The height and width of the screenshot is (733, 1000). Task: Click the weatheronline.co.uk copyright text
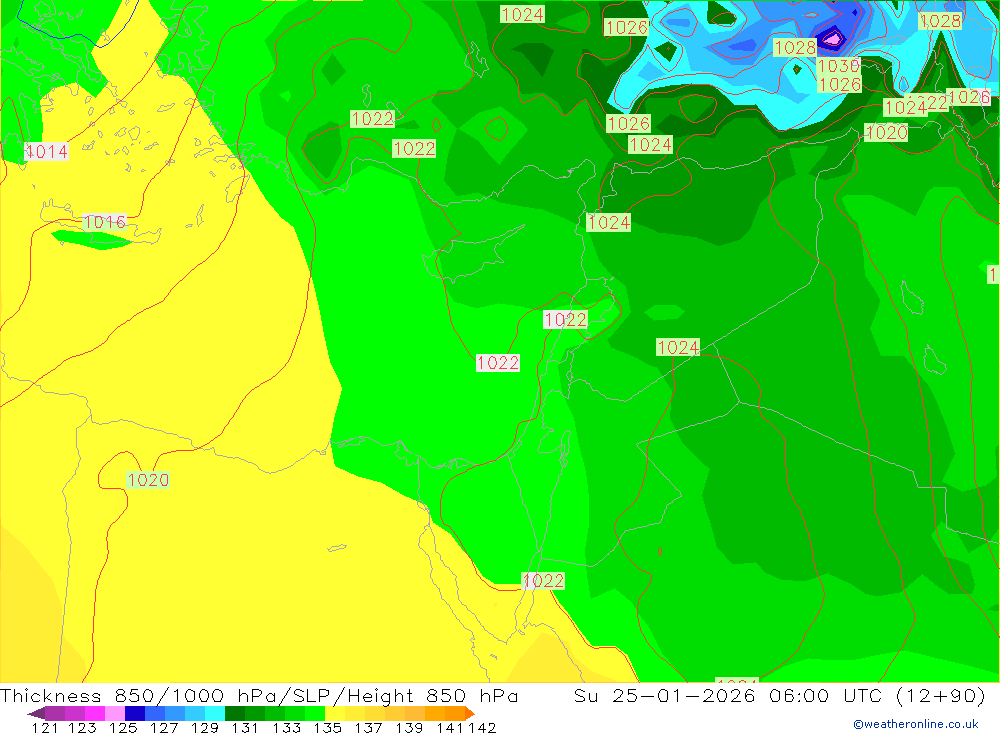[x=916, y=724]
